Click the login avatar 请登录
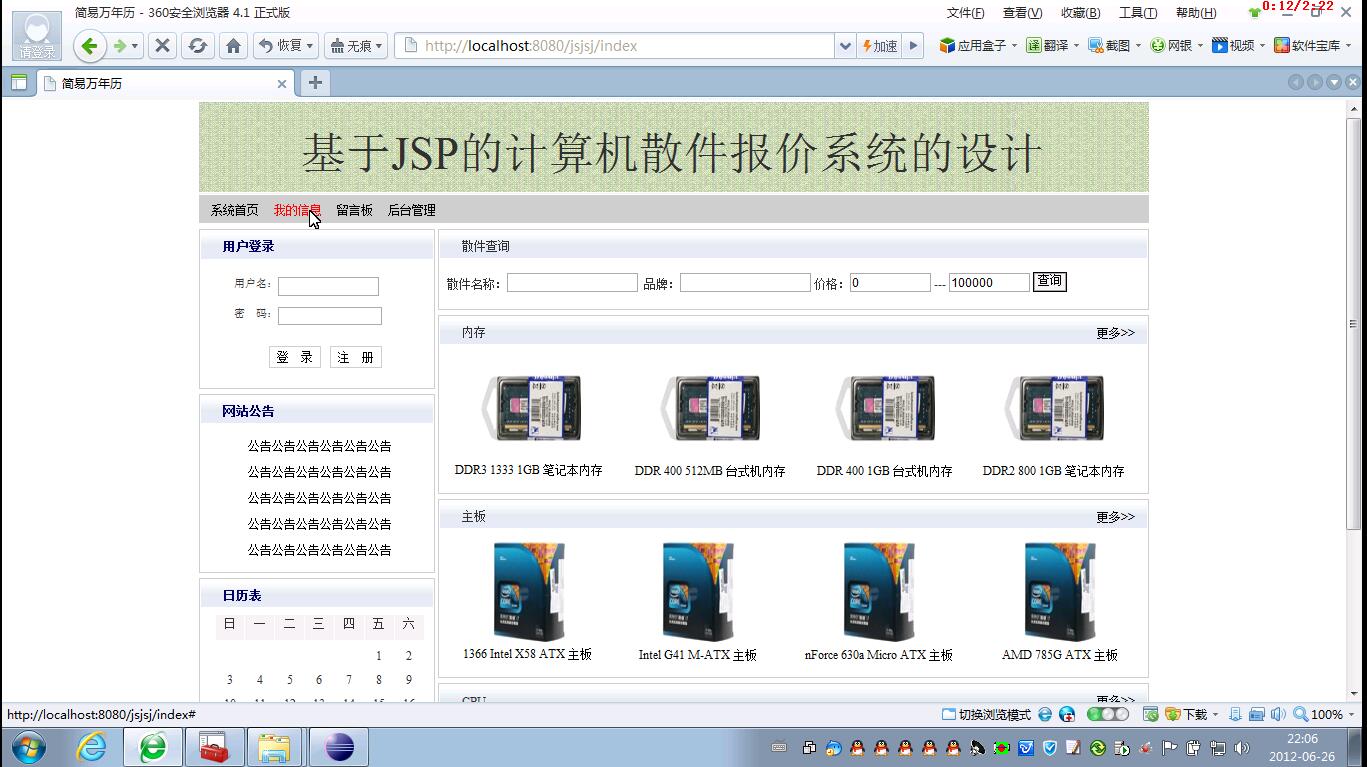The image size is (1367, 767). pos(37,37)
